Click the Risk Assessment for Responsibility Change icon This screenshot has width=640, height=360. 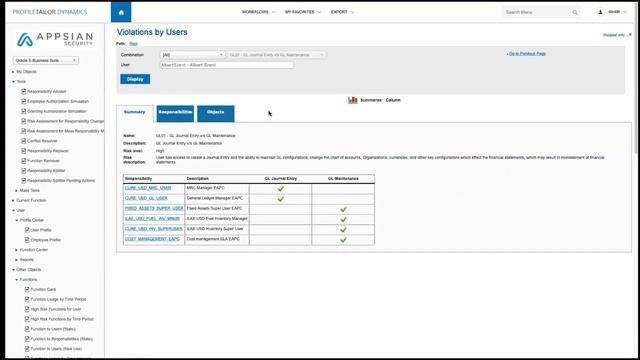pos(24,121)
